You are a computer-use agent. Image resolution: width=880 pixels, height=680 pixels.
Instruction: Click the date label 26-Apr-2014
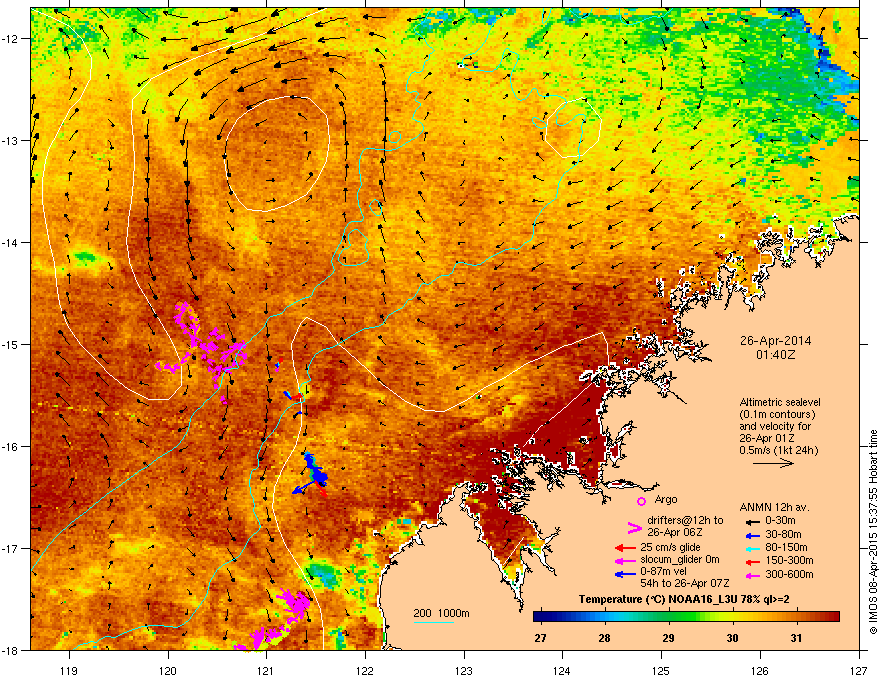[775, 341]
